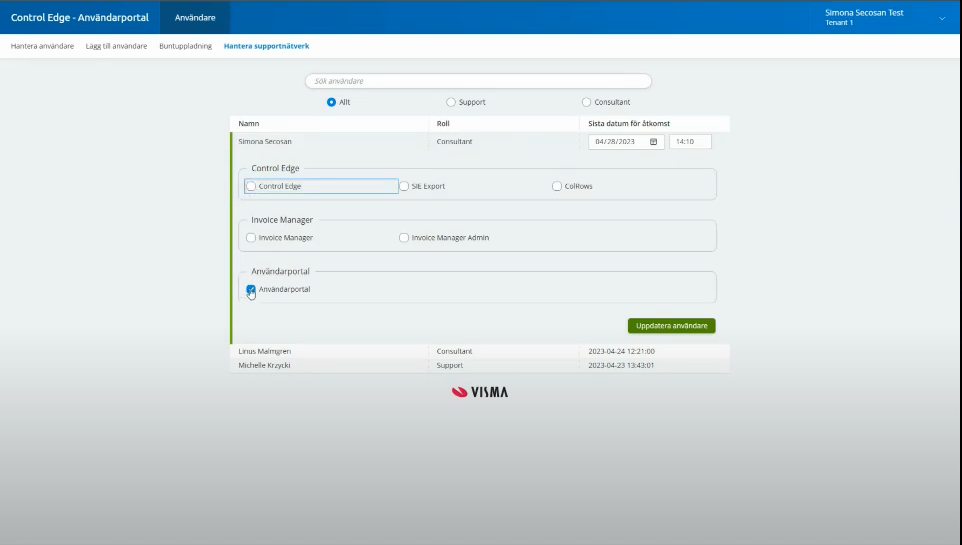Open the Linus Malmgren user row
Screen dimensions: 962x545
tap(480, 352)
